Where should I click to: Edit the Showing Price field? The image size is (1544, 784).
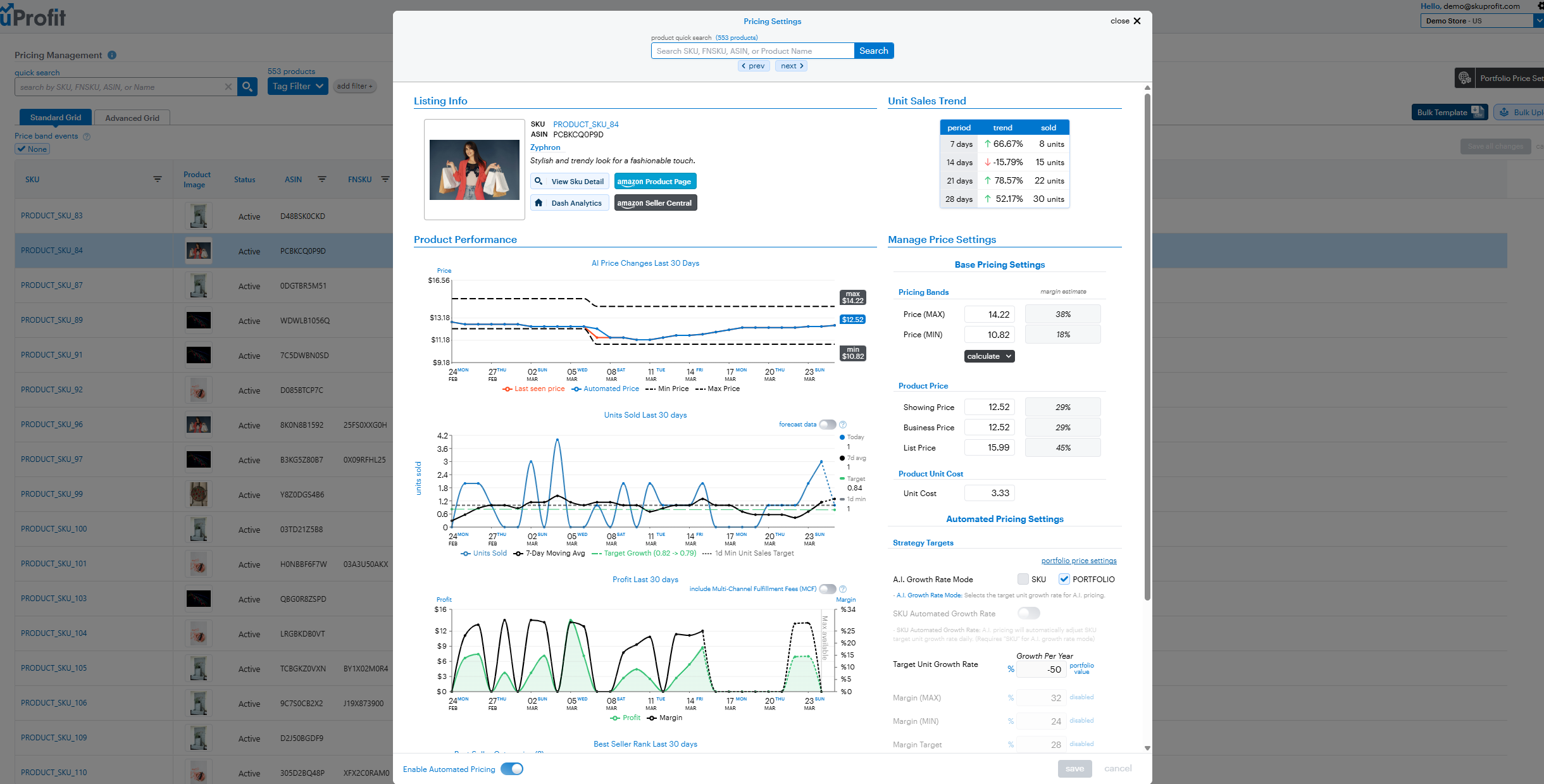(x=990, y=408)
